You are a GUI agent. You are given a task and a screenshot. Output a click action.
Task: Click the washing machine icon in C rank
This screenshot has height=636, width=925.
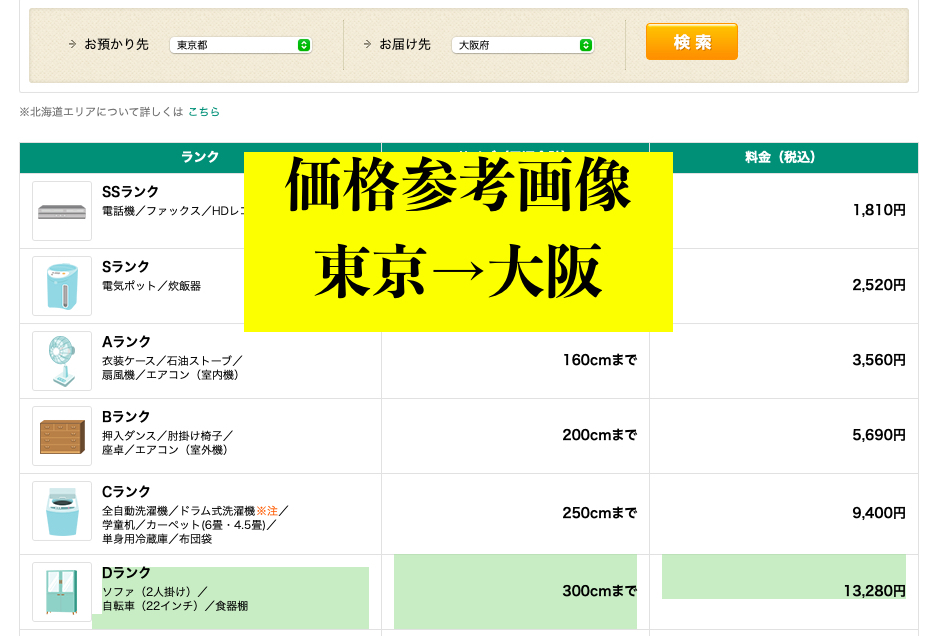coord(62,511)
